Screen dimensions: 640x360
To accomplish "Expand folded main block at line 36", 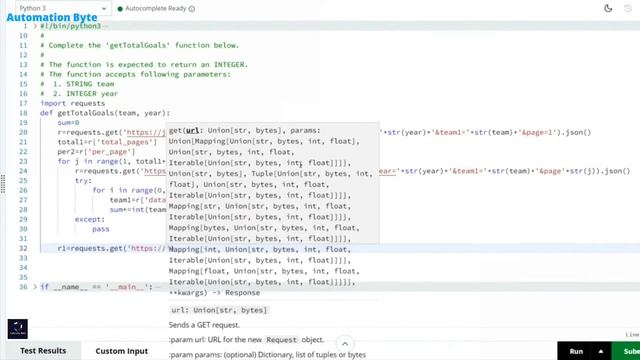I will click(35, 287).
